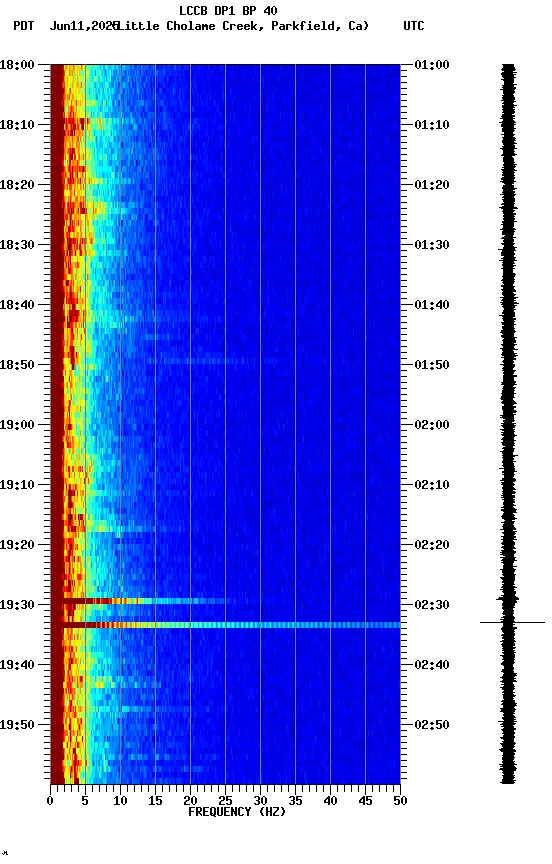Viewport: 552px width, 864px height.
Task: Click the 35 Hz frequency axis label
Action: 295,801
